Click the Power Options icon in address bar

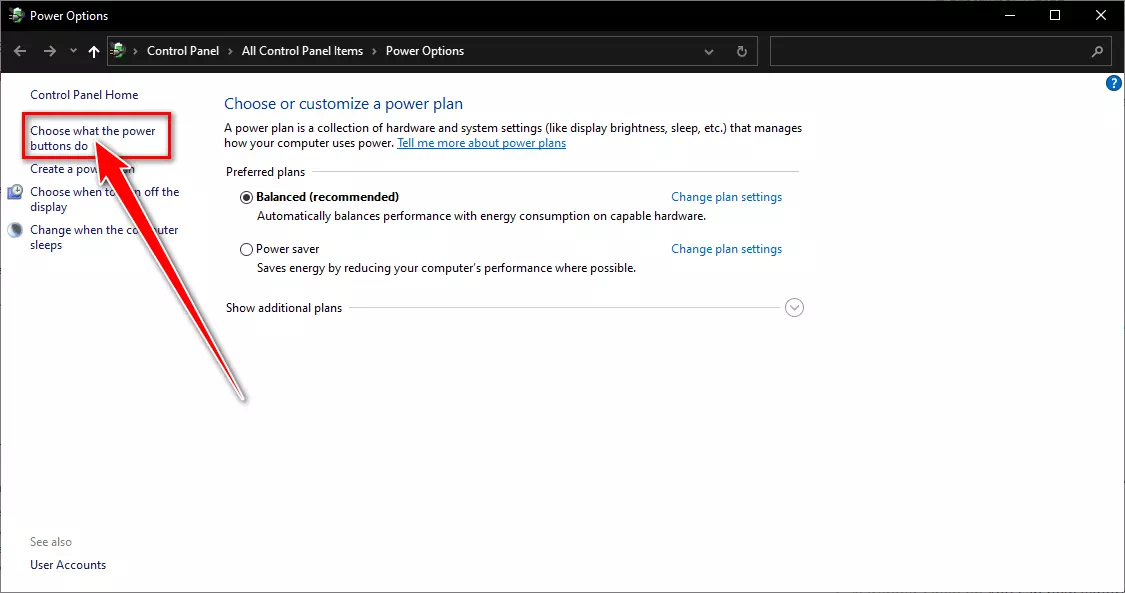coord(119,51)
